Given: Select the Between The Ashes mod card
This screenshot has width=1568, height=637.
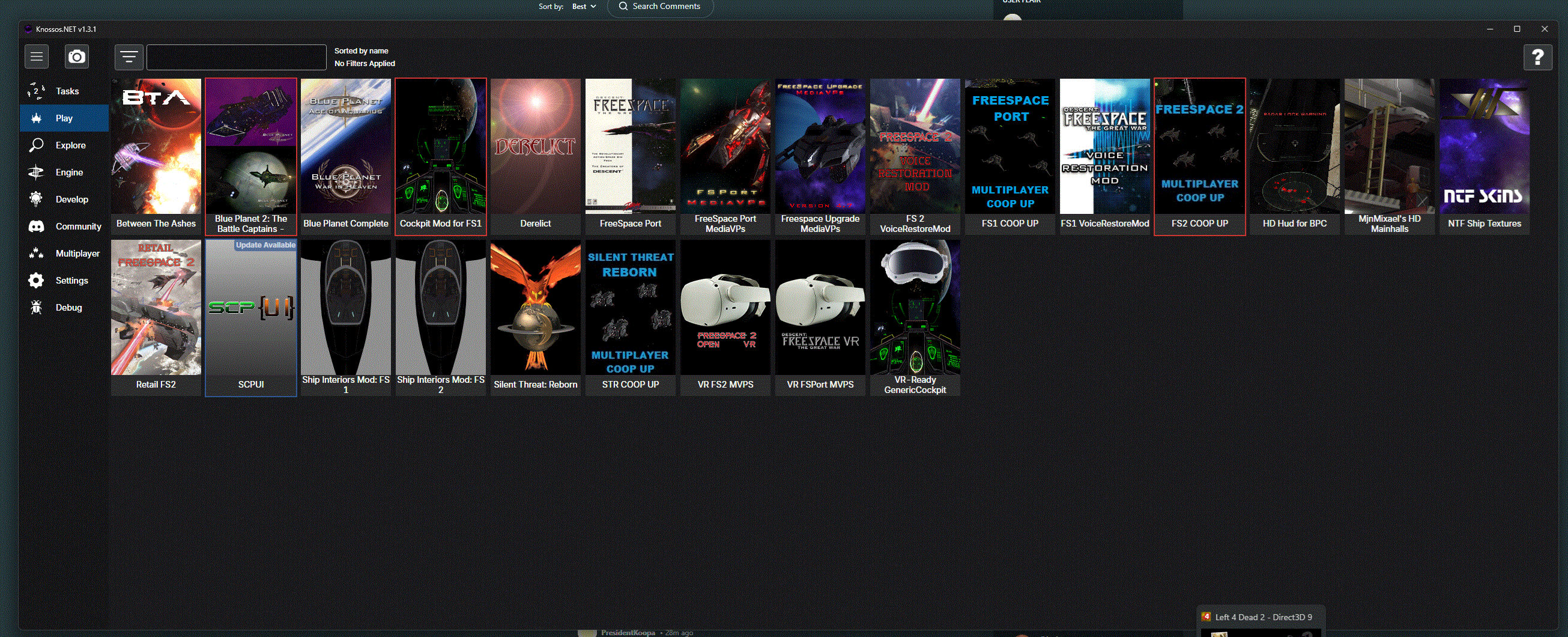Looking at the screenshot, I should click(x=156, y=156).
